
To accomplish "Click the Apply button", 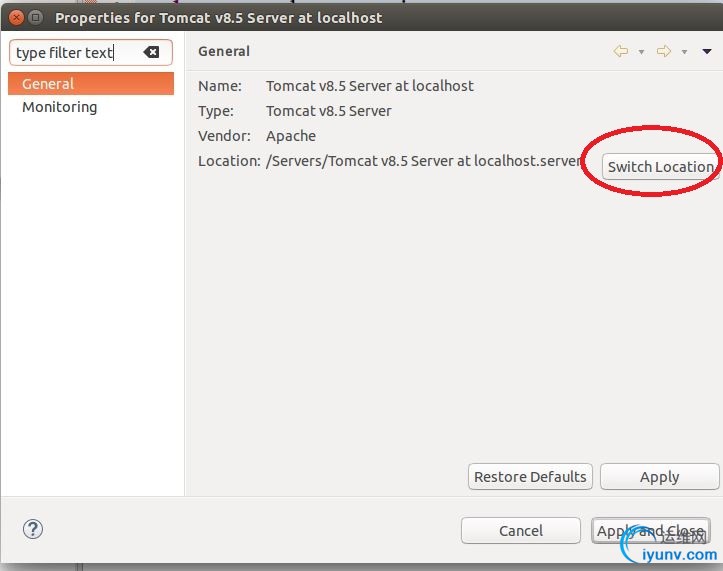I will [659, 476].
